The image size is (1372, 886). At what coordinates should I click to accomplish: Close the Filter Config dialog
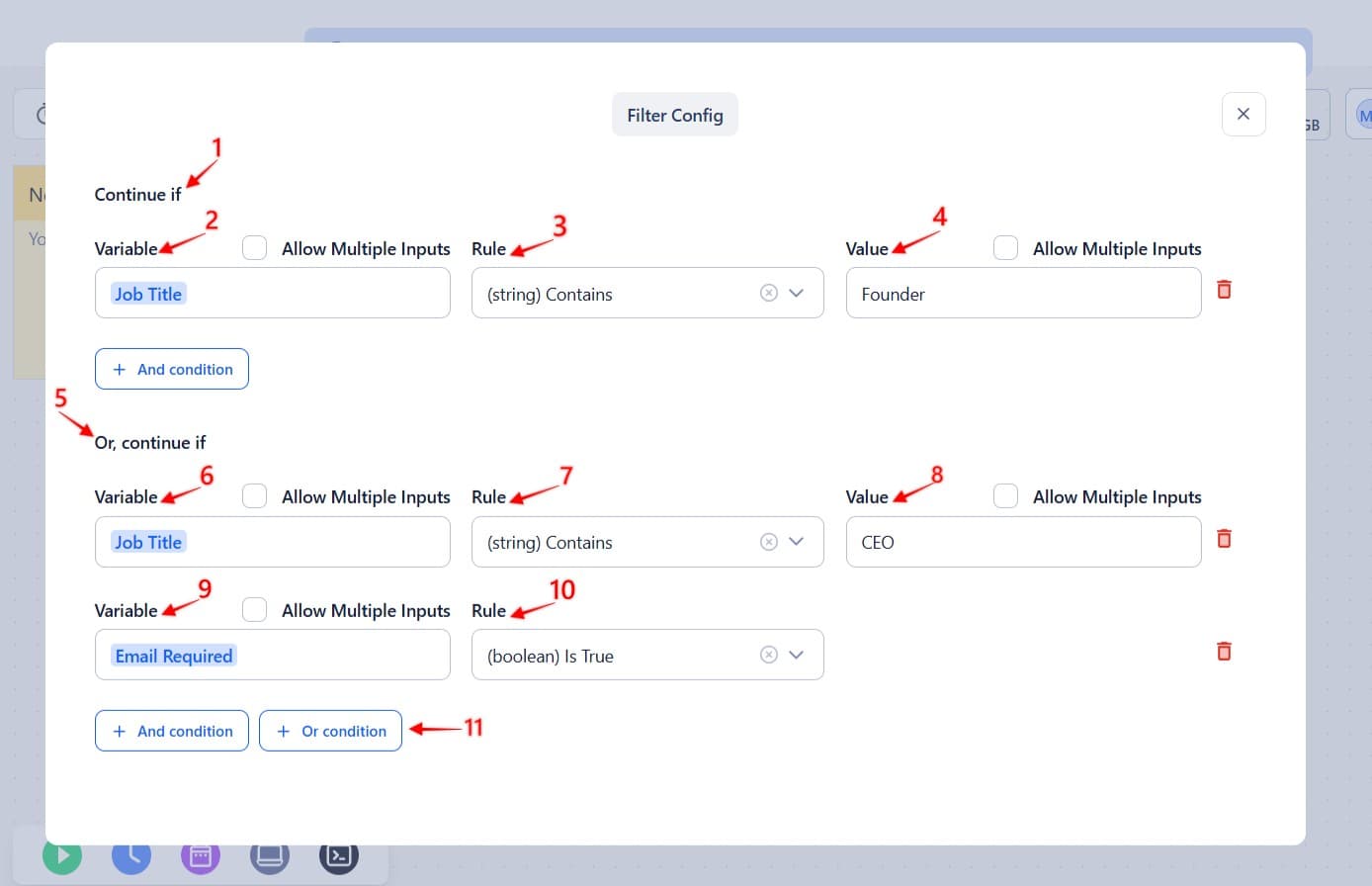(x=1243, y=114)
